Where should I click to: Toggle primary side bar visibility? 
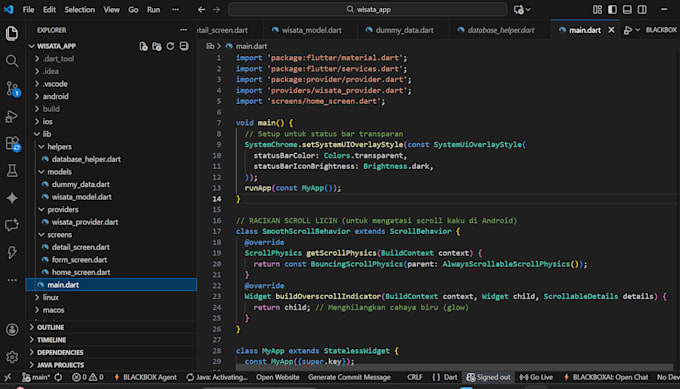tap(612, 10)
